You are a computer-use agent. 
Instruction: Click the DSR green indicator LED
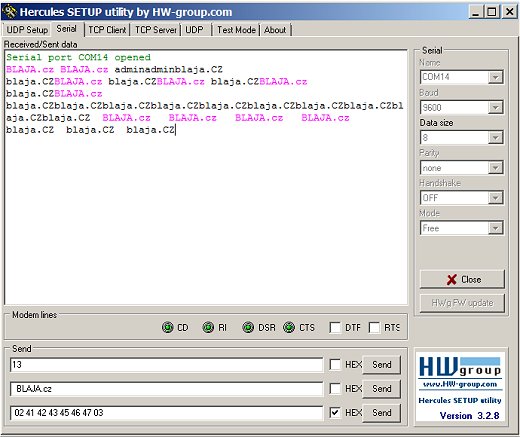click(x=248, y=327)
